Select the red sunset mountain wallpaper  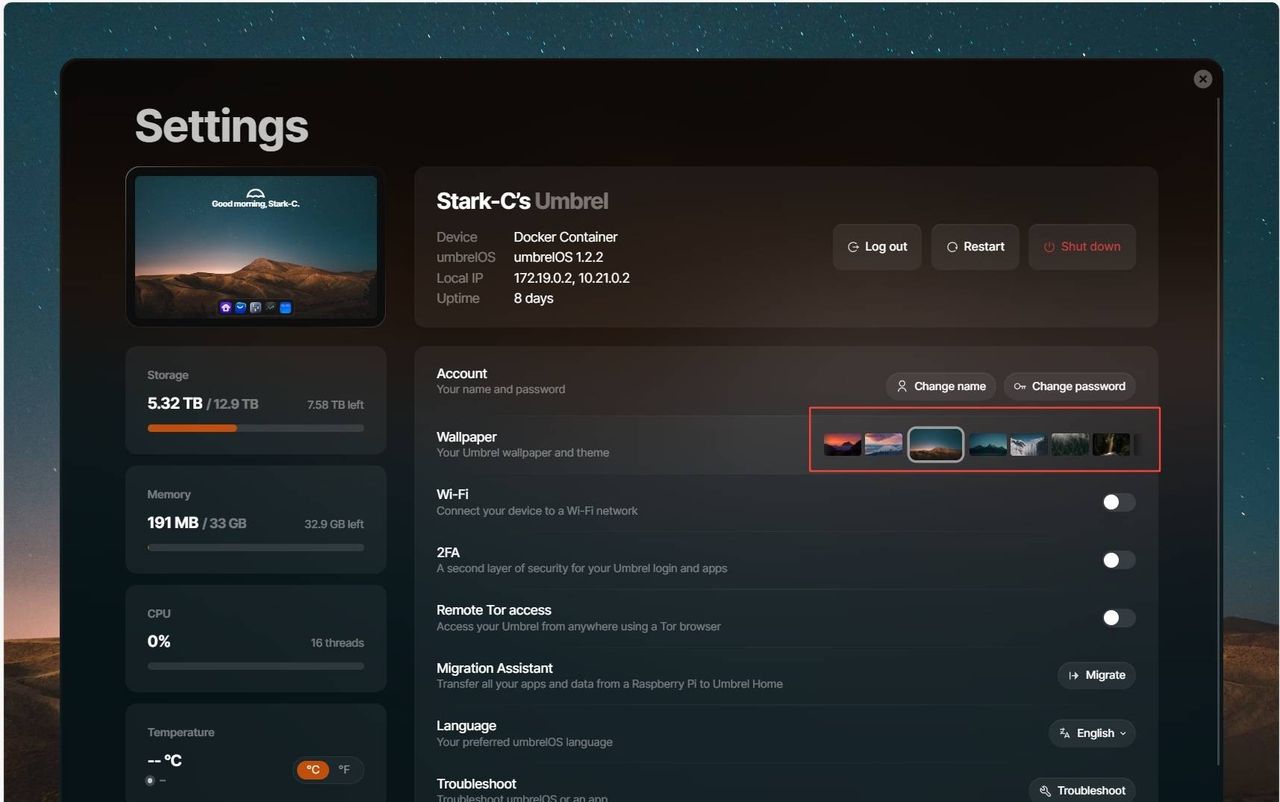coord(843,444)
